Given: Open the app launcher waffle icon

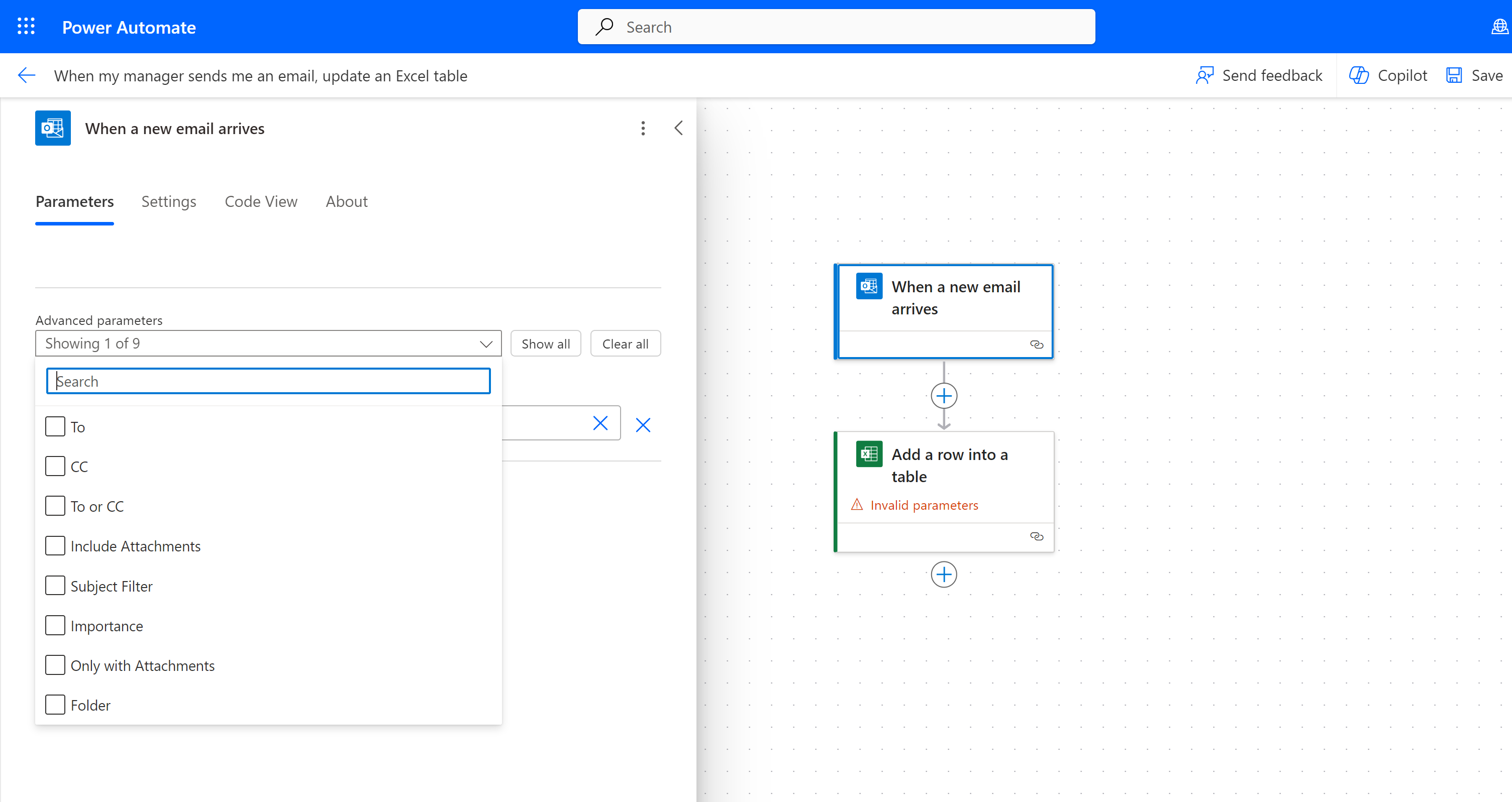Looking at the screenshot, I should (x=26, y=27).
